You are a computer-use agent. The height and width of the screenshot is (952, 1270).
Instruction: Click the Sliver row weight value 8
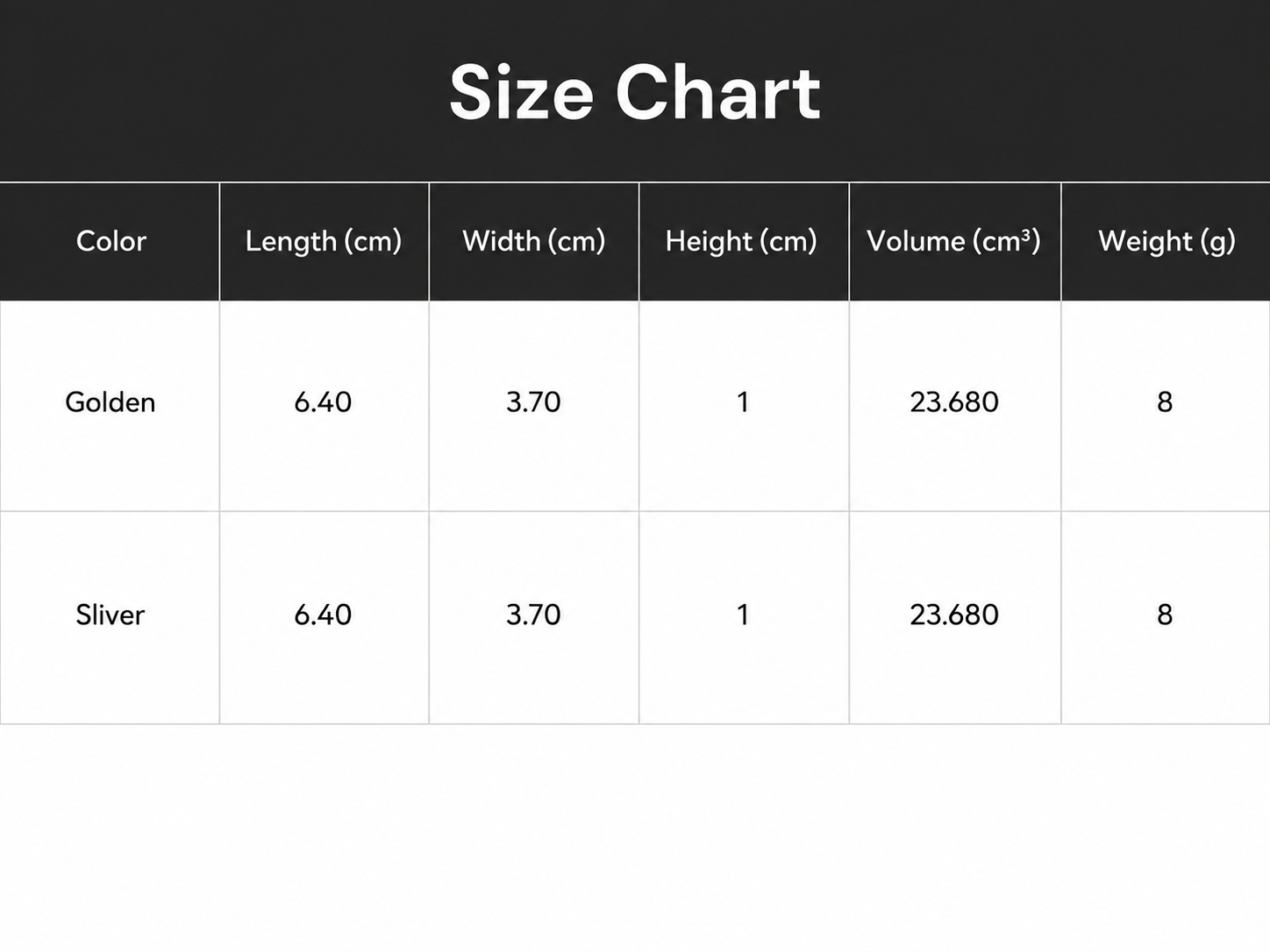[1165, 615]
